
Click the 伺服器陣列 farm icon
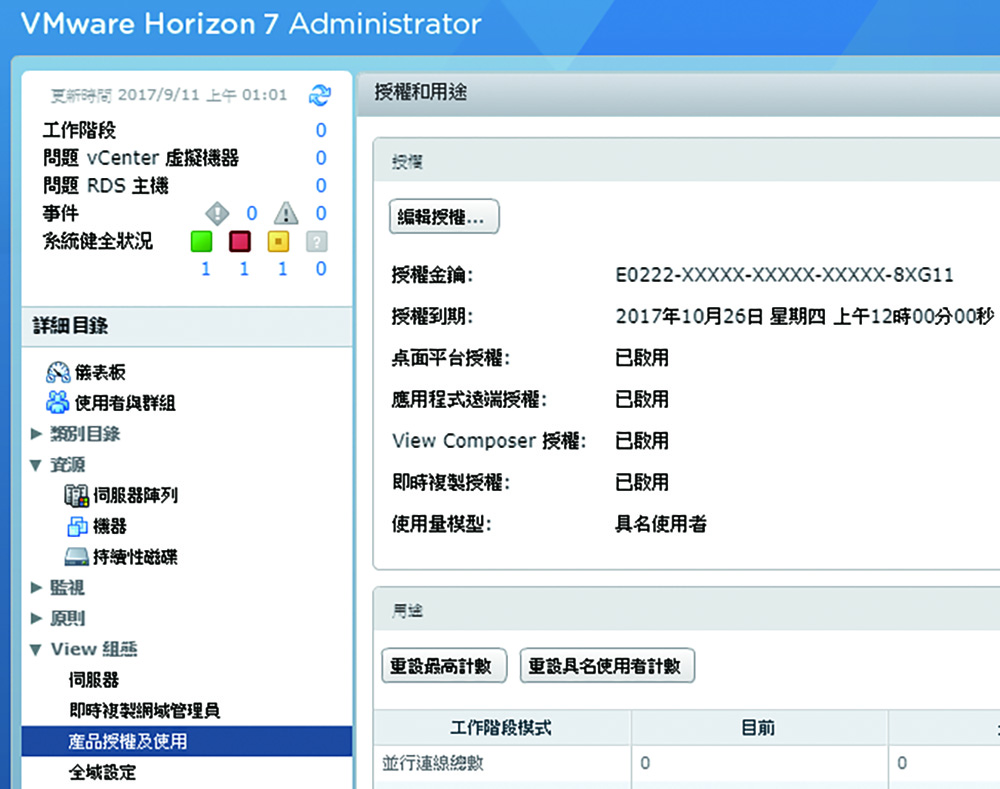point(77,495)
